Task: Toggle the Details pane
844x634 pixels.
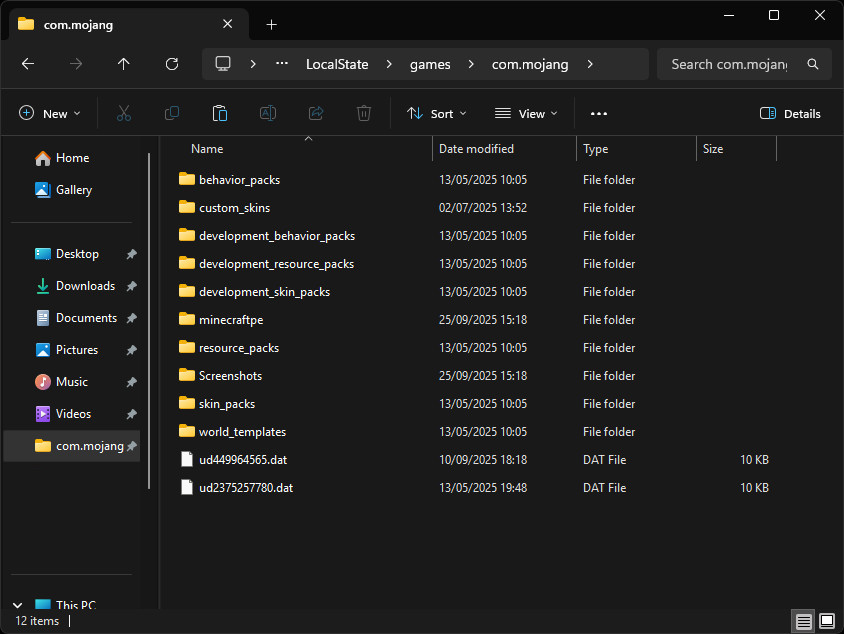Action: [x=790, y=114]
